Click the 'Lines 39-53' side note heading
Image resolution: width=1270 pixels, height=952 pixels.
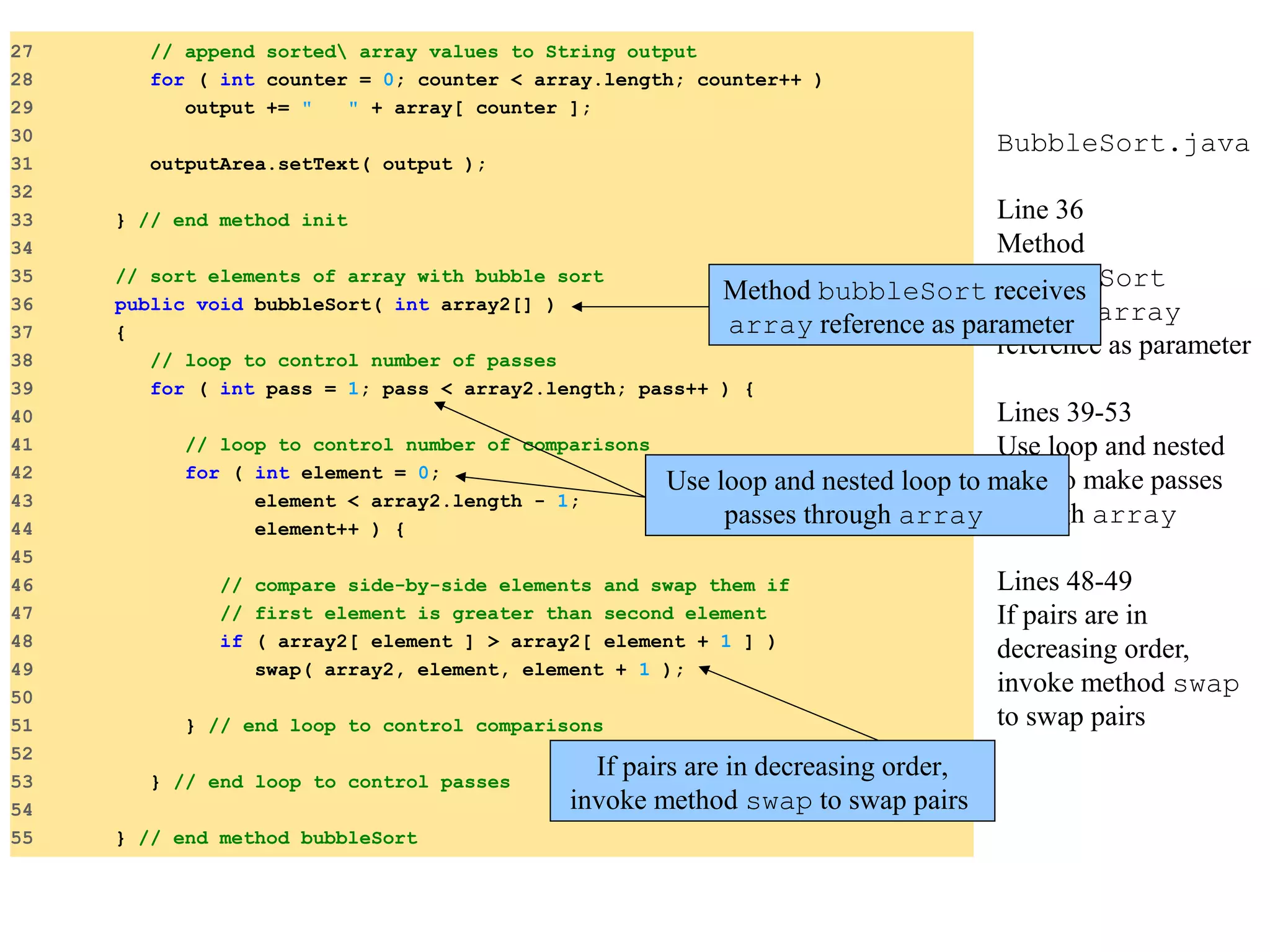tap(1064, 413)
